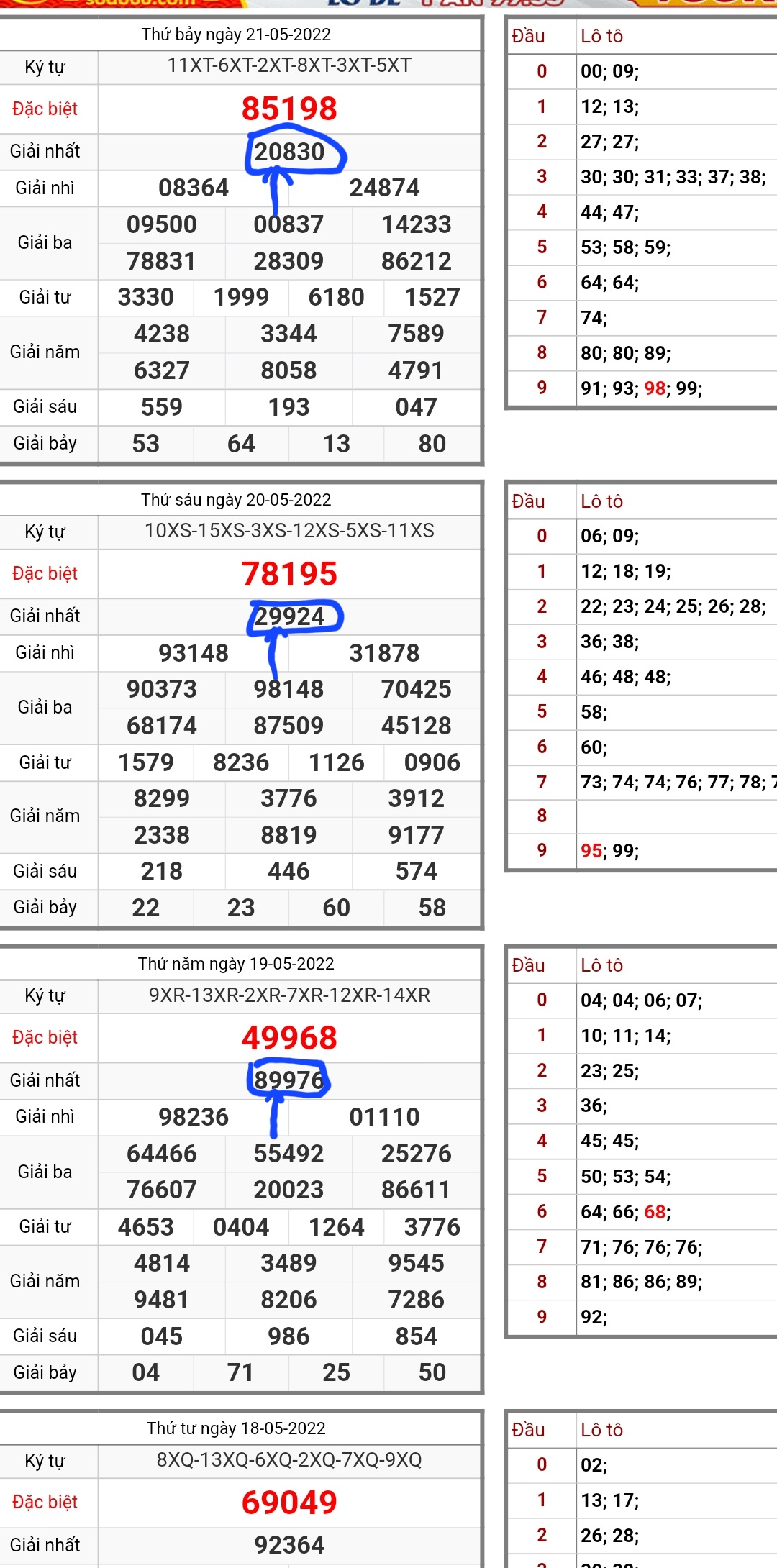Click code string 10XS-15XS-3XS-12XS-5XS-11XS

point(289,531)
